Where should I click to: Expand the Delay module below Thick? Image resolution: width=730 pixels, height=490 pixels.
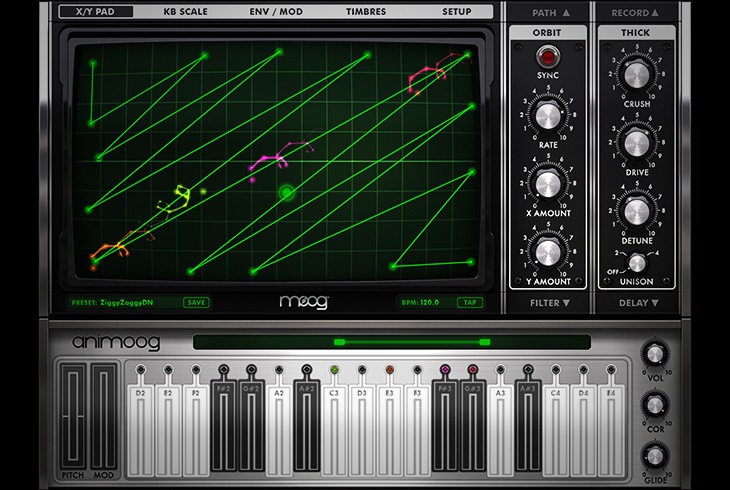pos(636,302)
